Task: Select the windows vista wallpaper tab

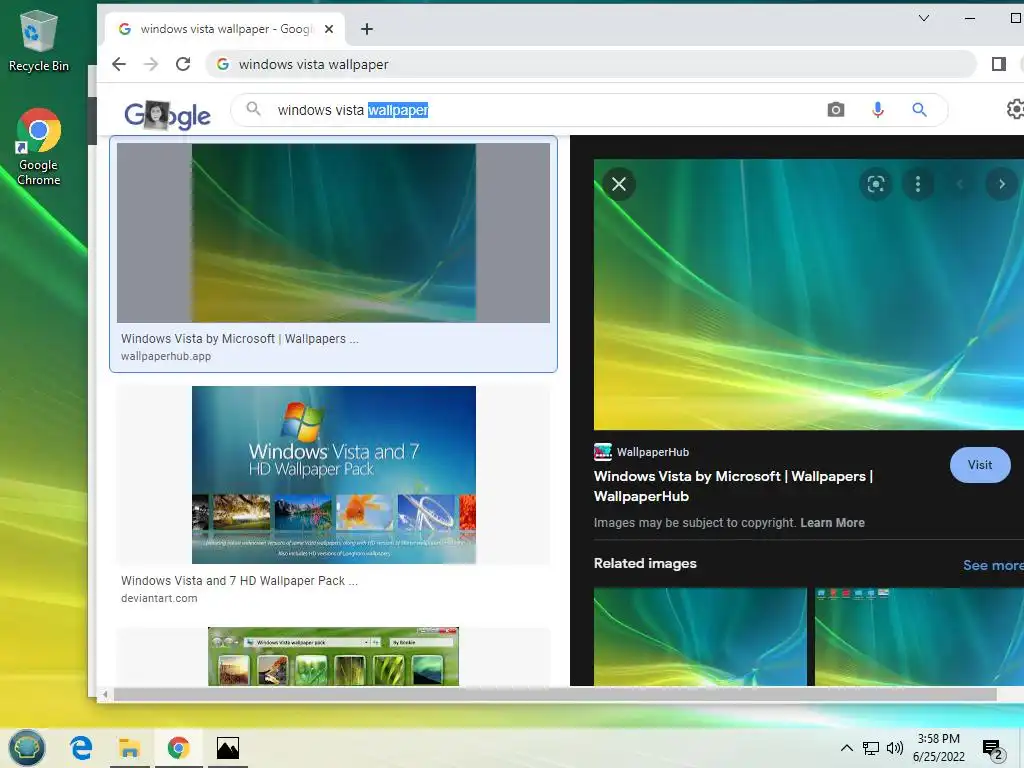Action: [225, 29]
